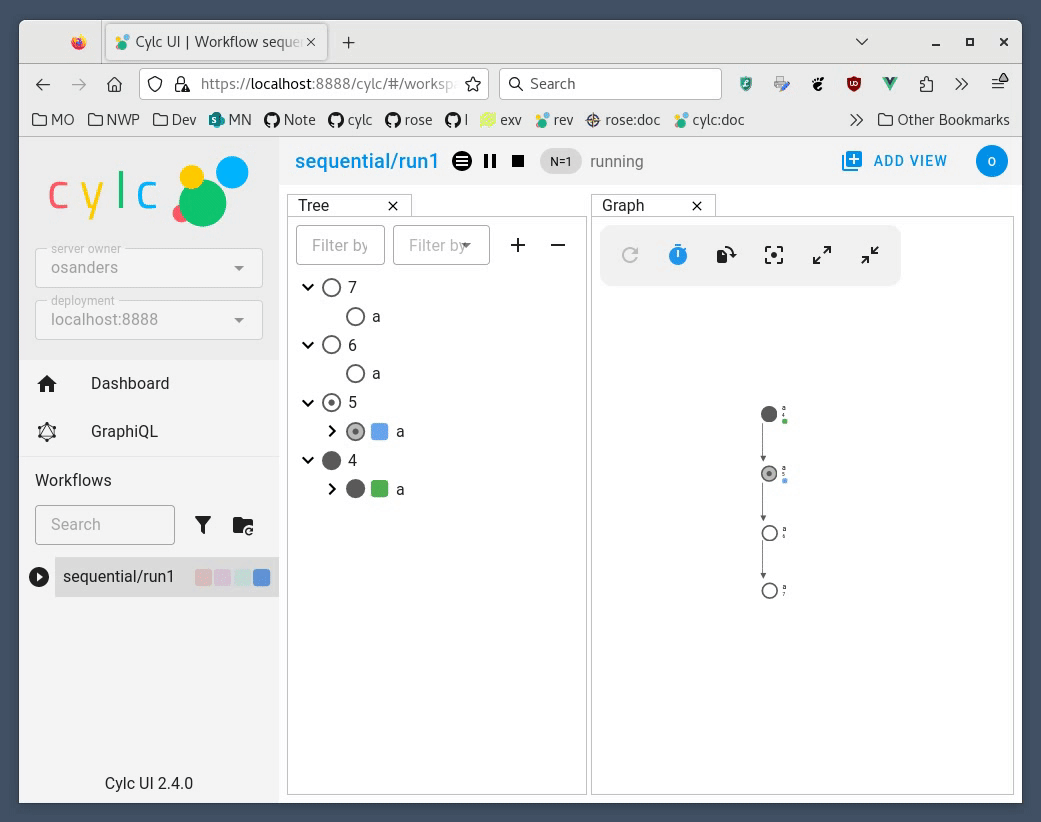Pause the workflow with the pause button
1041x822 pixels.
coord(490,161)
